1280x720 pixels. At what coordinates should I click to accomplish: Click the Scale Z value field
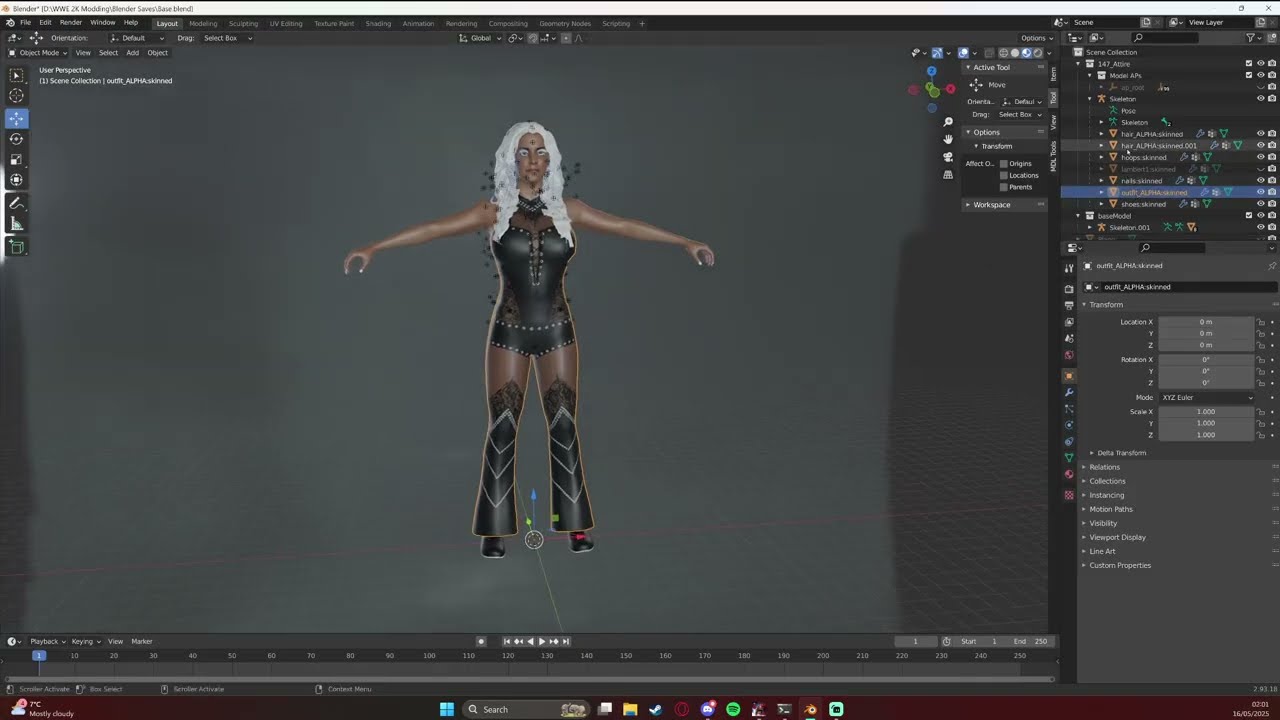click(x=1206, y=435)
